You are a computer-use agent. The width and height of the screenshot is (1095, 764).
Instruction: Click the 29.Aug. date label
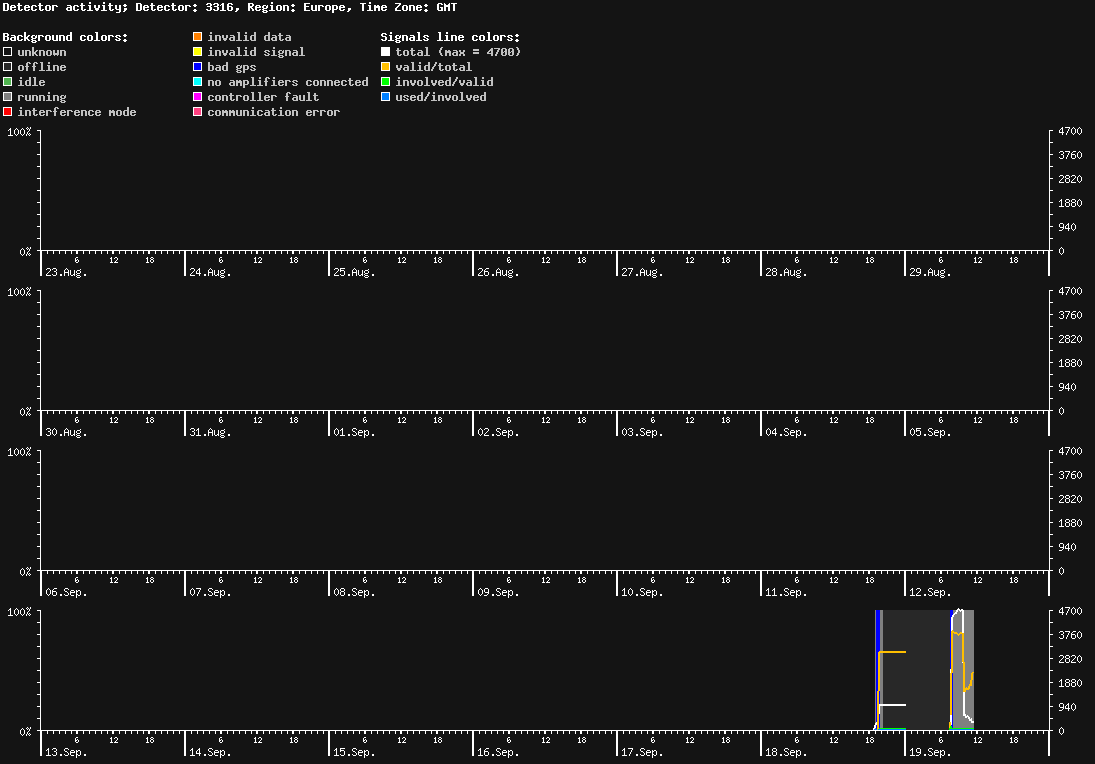pos(930,272)
